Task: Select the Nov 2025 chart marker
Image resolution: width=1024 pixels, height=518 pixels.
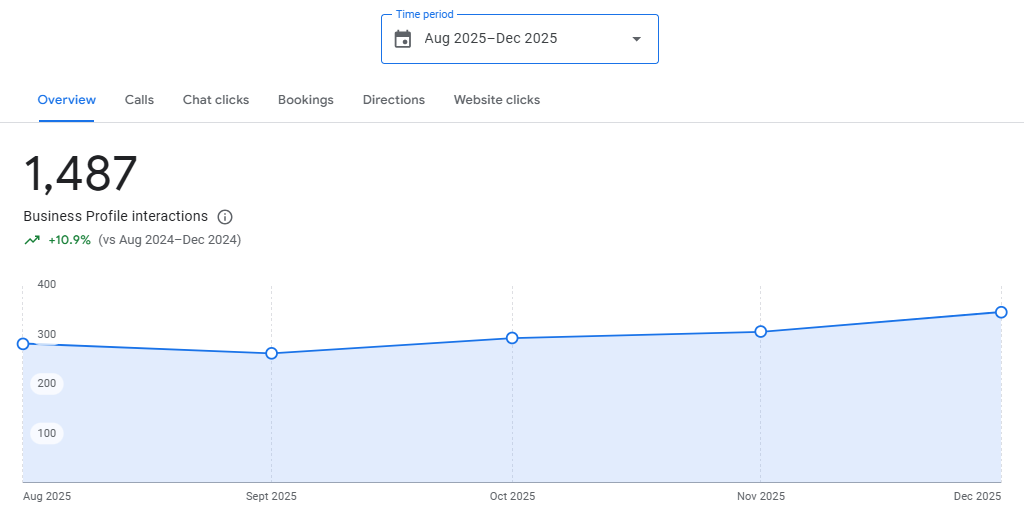Action: pyautogui.click(x=760, y=332)
